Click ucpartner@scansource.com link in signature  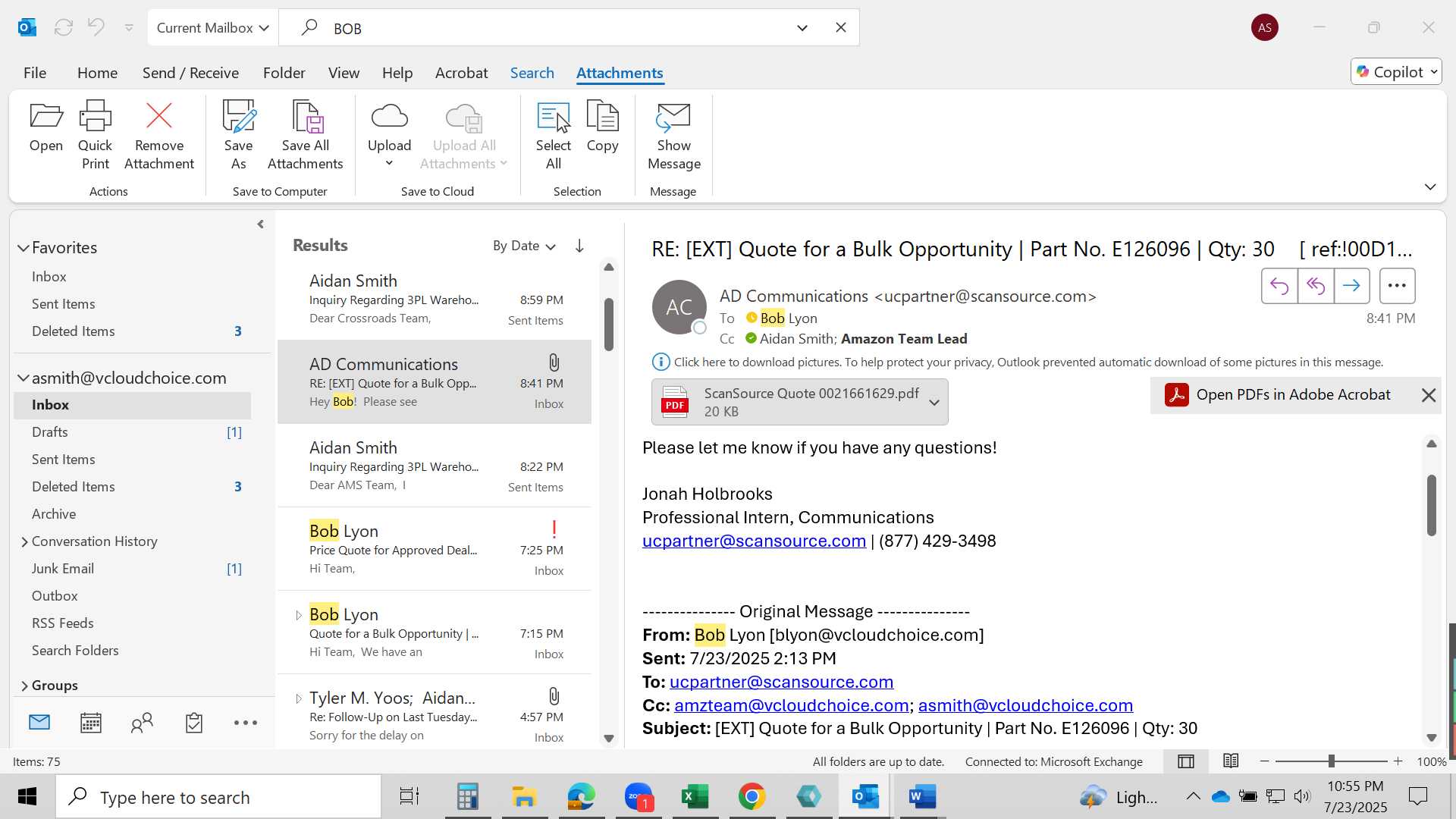(x=754, y=541)
